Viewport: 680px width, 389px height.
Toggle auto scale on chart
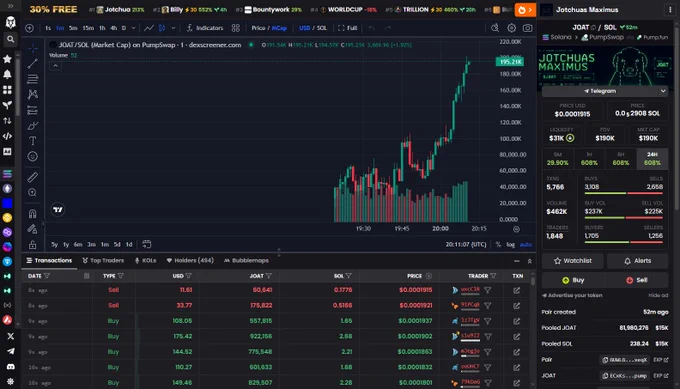[x=526, y=245]
